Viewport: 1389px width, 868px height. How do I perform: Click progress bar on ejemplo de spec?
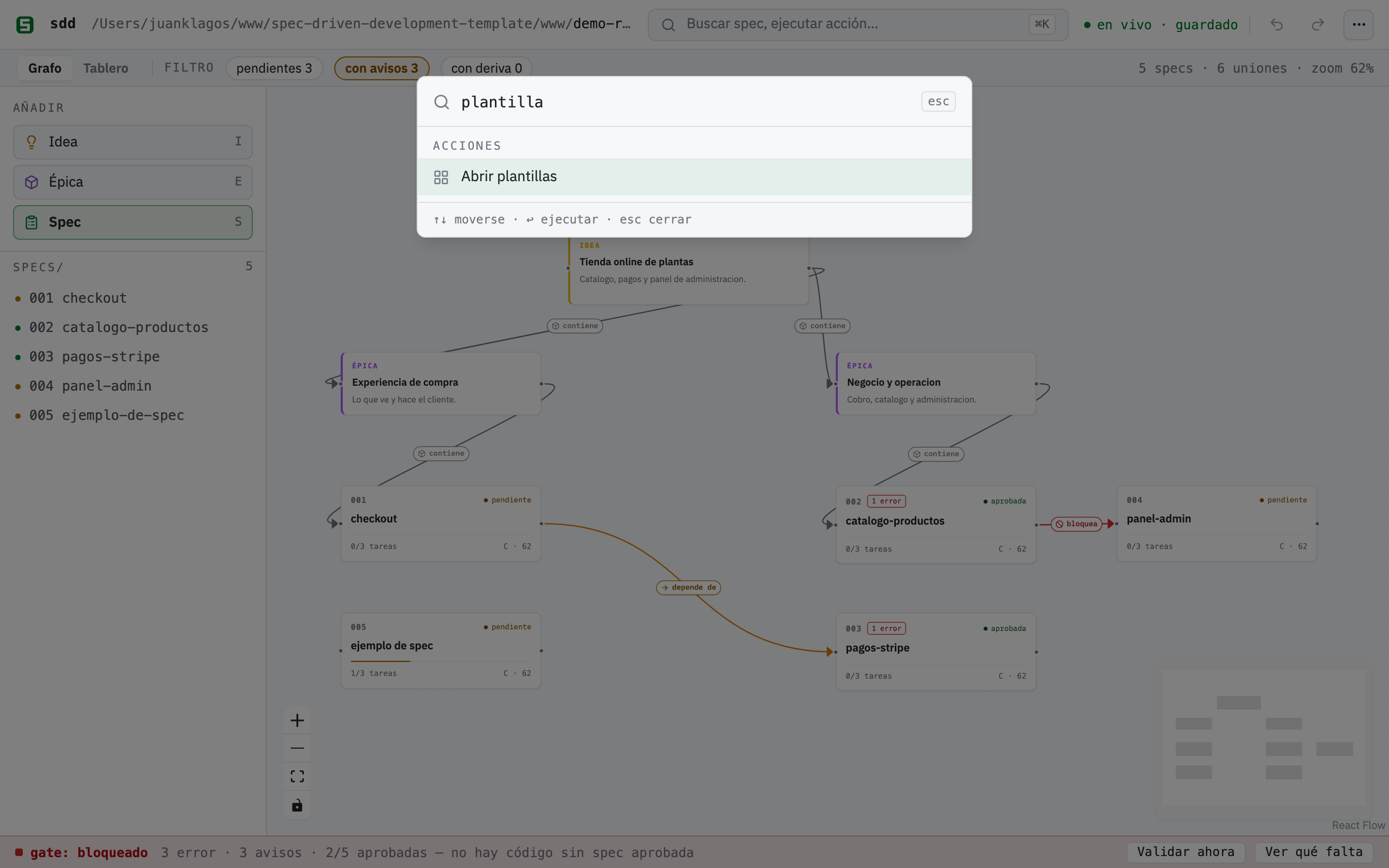pos(441,661)
